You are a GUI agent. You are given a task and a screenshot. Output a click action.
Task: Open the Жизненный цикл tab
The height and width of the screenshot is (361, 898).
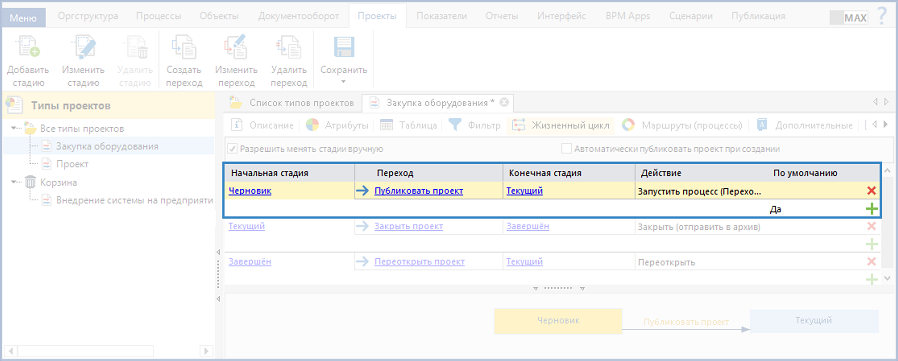tap(560, 125)
